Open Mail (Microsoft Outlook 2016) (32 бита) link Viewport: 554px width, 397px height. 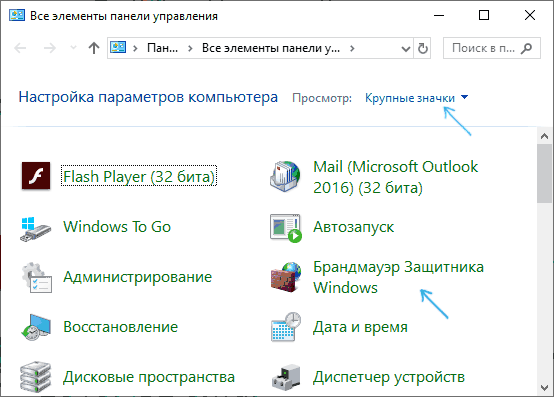(x=395, y=177)
